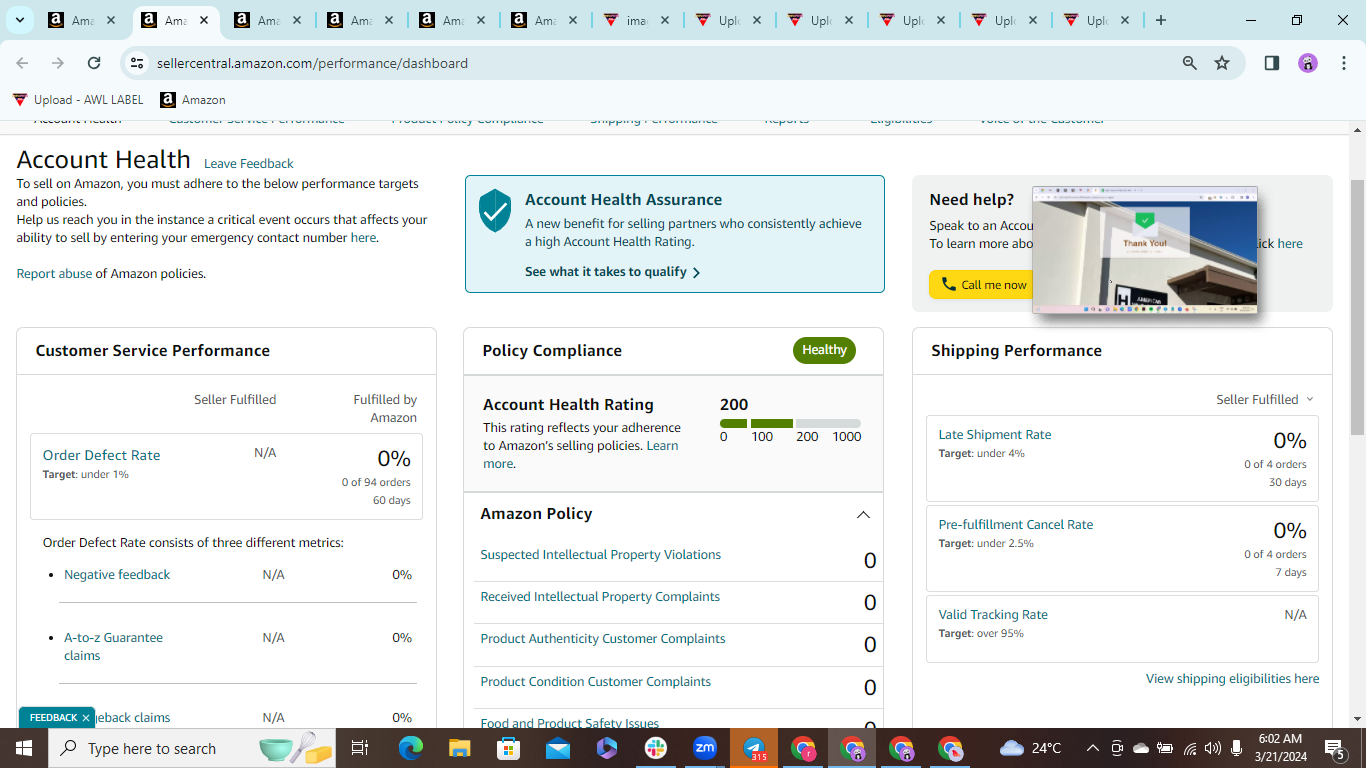
Task: Open the Seller Fulfilled dropdown in Shipping Performance
Action: pos(1265,399)
